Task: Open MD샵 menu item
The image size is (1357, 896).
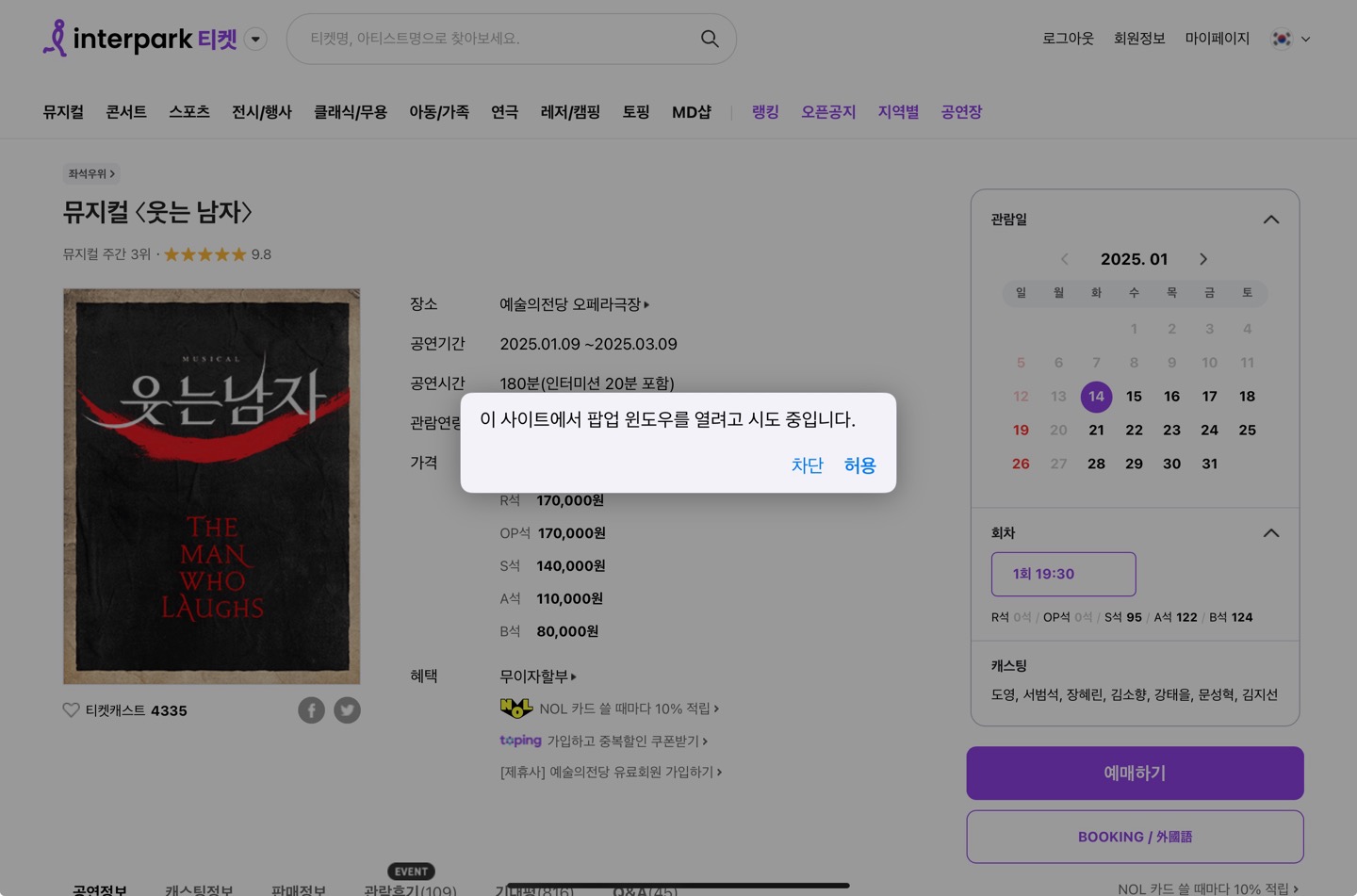Action: click(x=692, y=112)
